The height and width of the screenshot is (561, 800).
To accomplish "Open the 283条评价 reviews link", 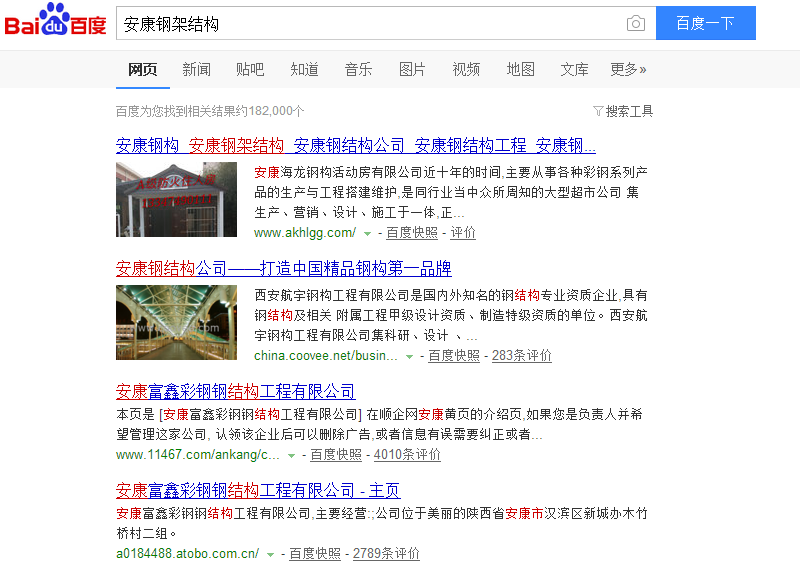I will point(521,355).
